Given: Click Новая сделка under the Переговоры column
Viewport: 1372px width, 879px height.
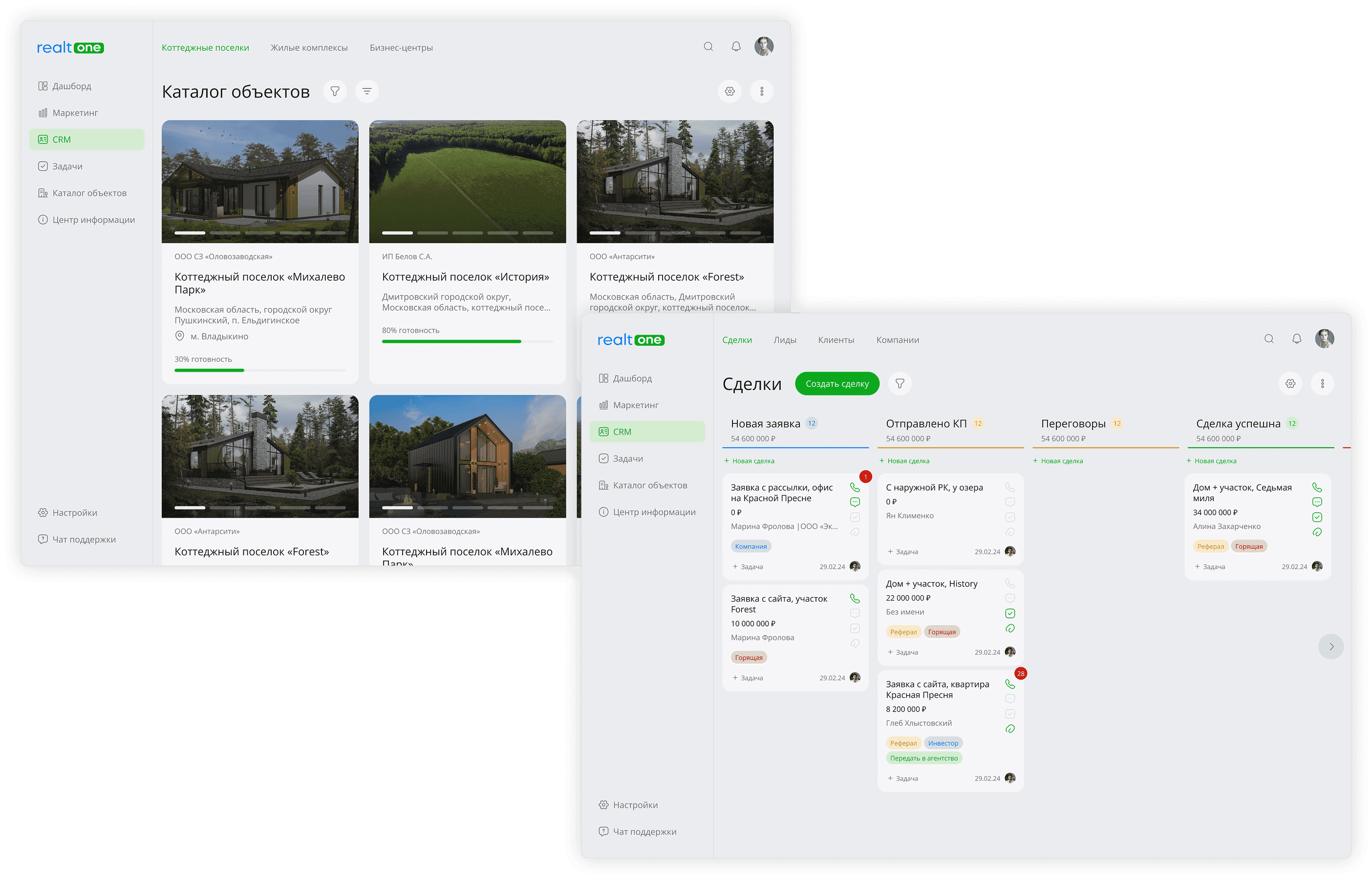Looking at the screenshot, I should pos(1058,461).
